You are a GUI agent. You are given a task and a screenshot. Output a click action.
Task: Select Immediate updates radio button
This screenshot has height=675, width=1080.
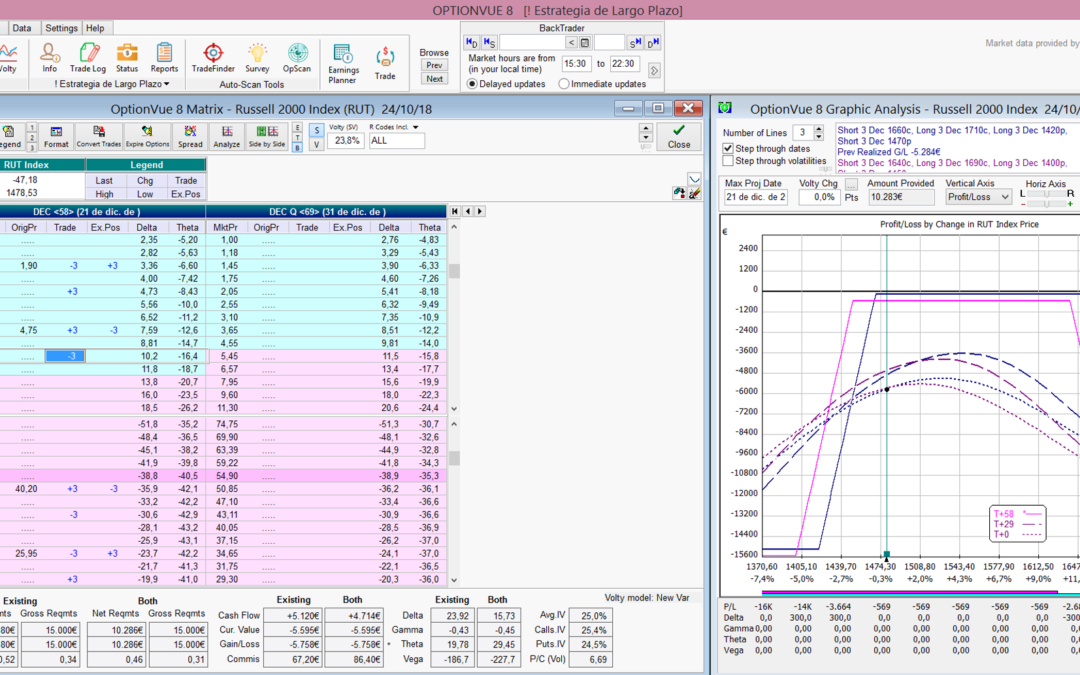(564, 84)
